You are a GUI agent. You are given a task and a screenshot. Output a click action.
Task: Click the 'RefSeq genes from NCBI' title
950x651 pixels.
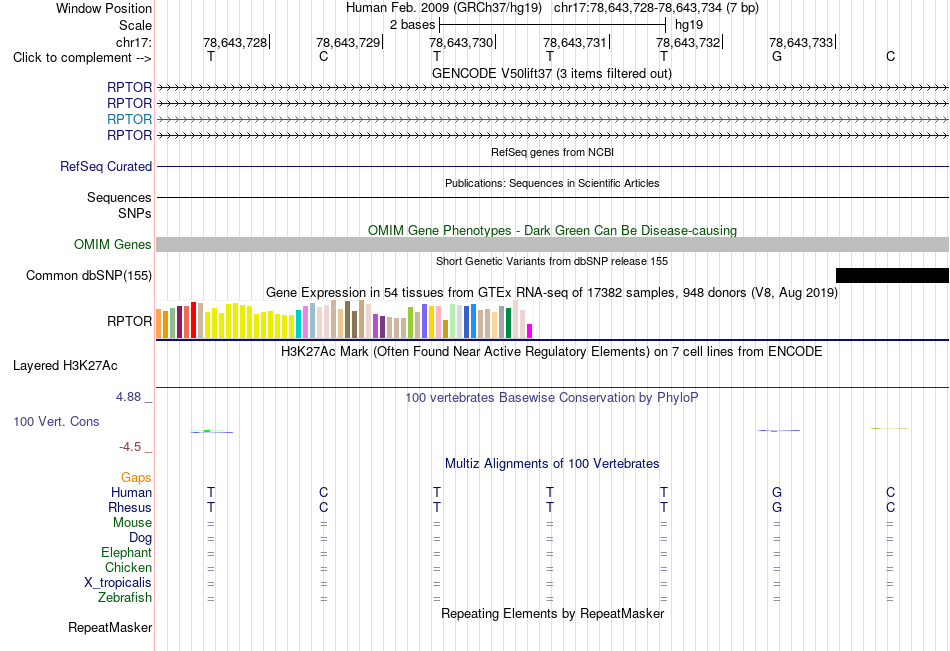(x=552, y=152)
